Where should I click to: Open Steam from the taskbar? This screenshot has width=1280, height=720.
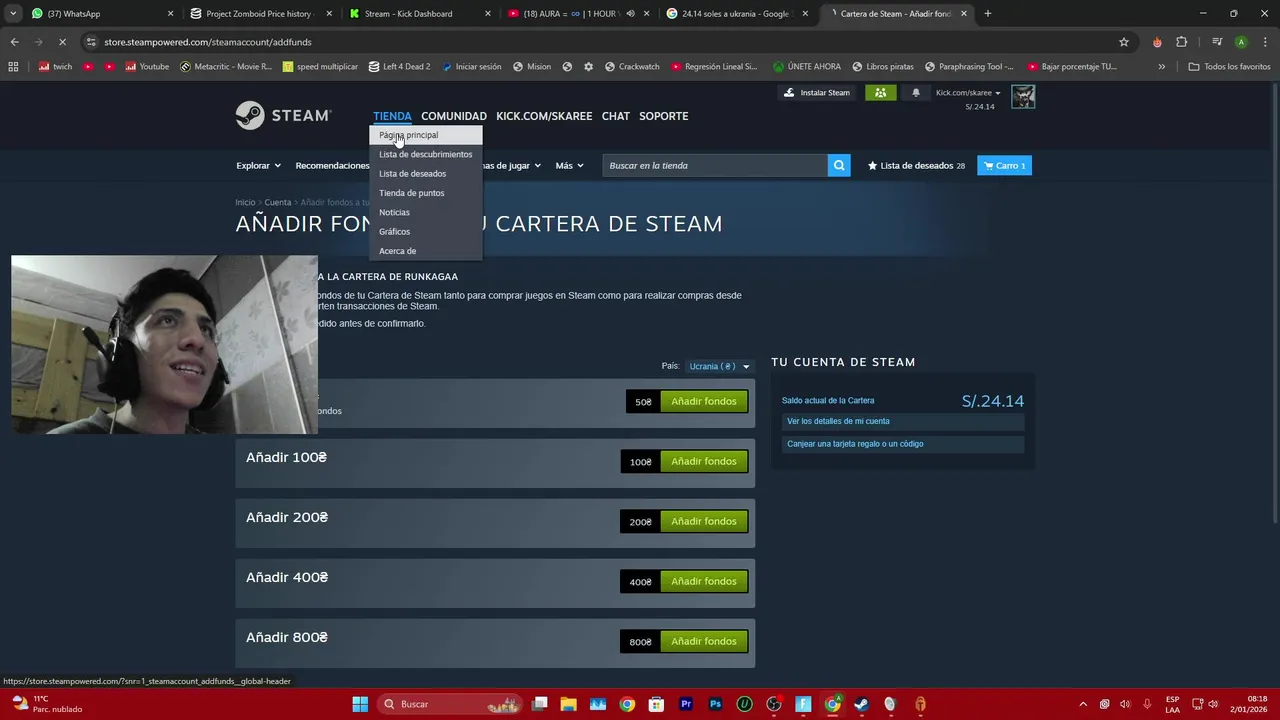[861, 704]
